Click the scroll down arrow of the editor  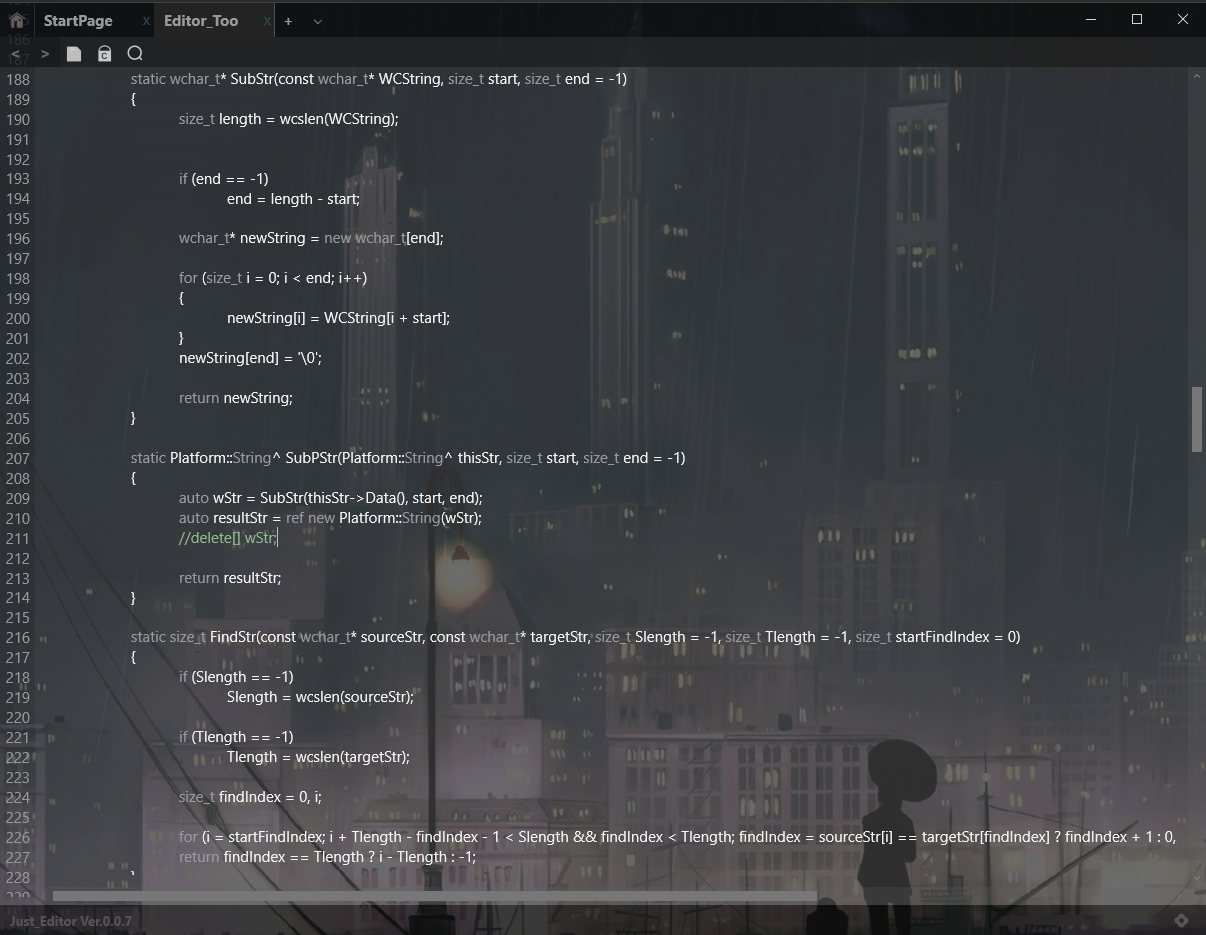1197,880
